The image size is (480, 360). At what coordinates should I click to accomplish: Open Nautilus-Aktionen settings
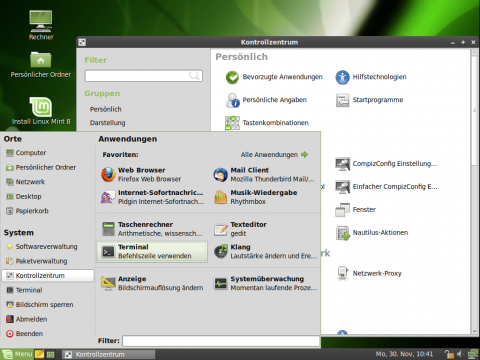(371, 233)
